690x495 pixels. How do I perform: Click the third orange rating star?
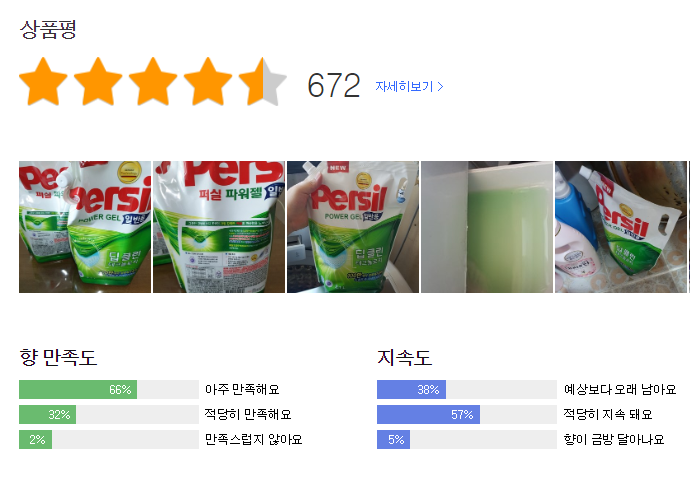153,82
